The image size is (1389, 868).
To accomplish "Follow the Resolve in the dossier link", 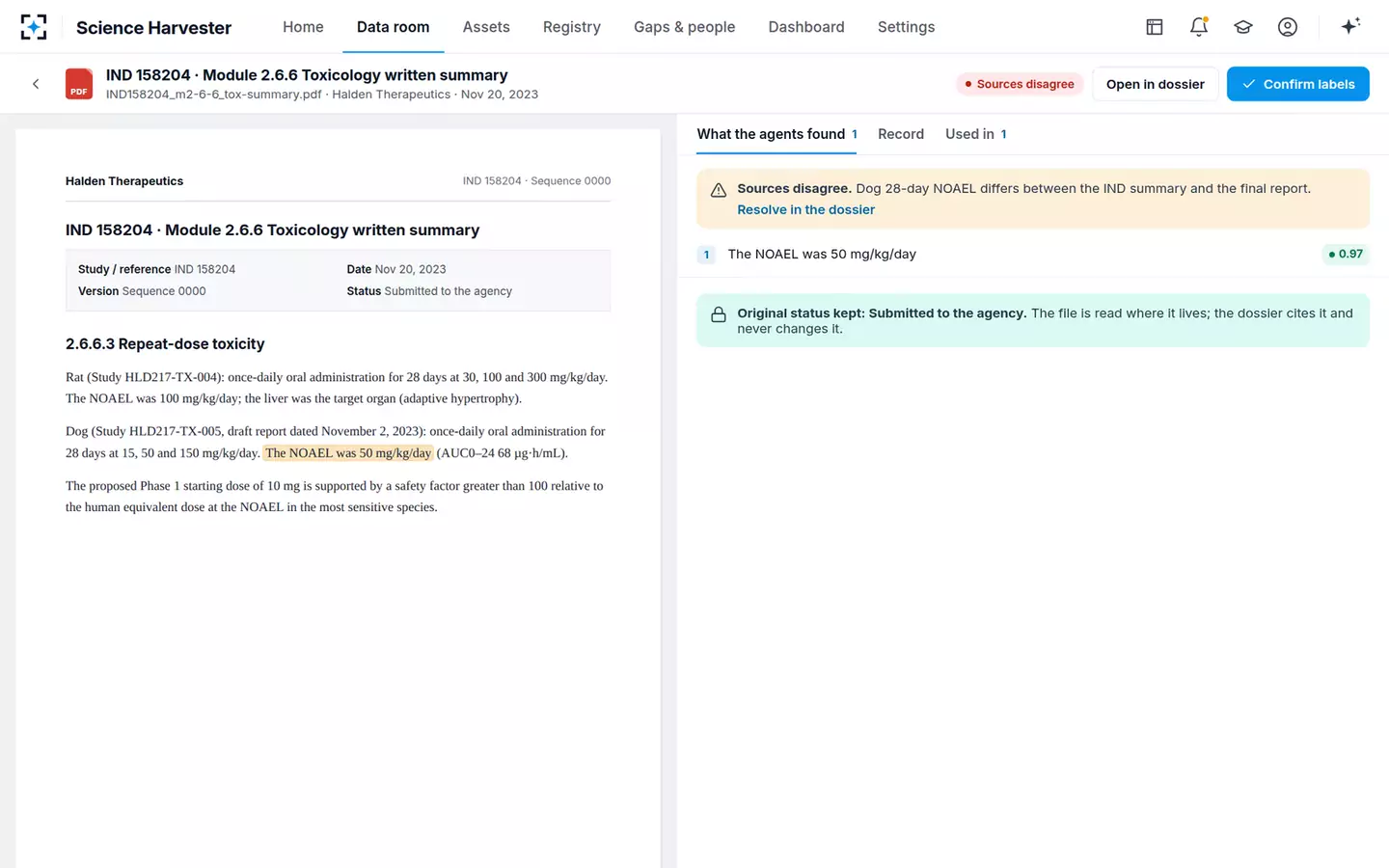I will coord(805,209).
